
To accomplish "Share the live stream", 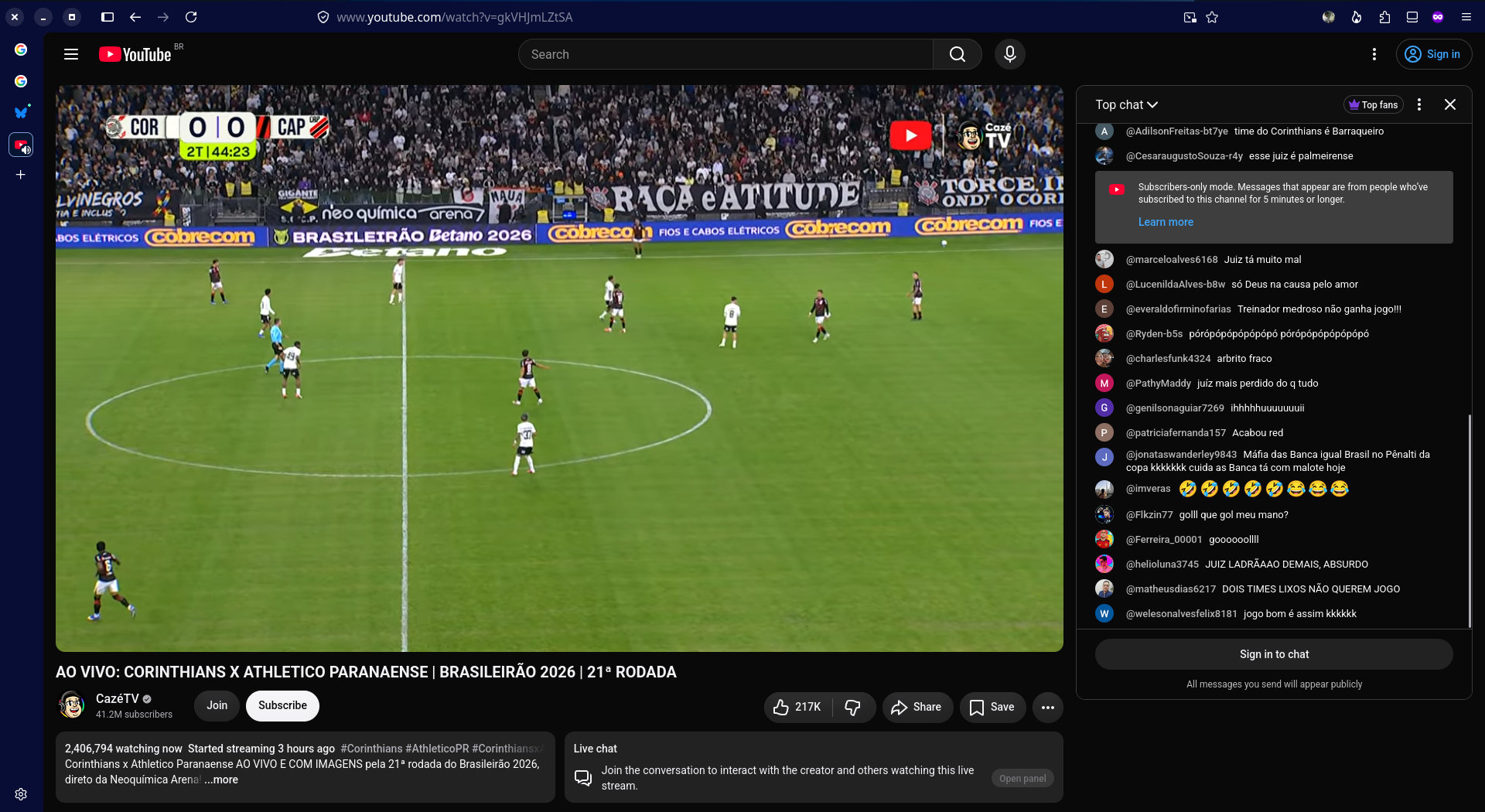I will 917,707.
